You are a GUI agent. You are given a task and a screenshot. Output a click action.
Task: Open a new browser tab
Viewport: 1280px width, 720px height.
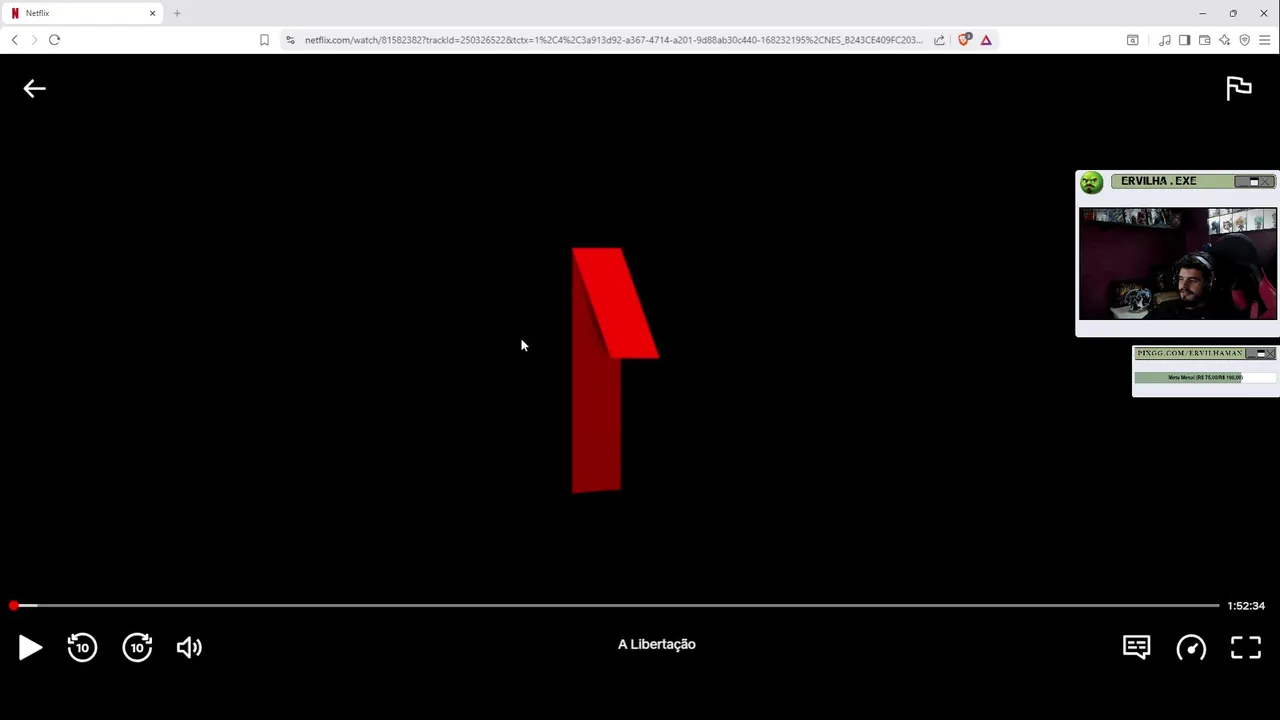point(177,13)
